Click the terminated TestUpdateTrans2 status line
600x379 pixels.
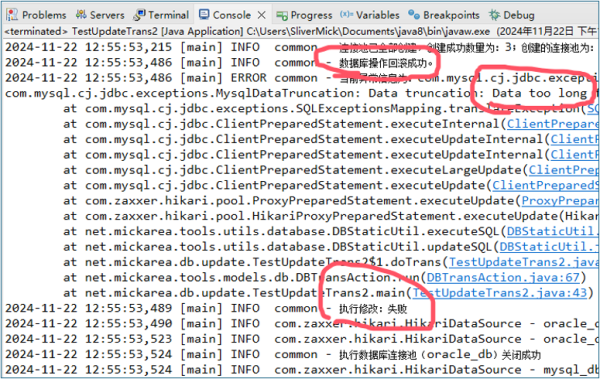(x=300, y=31)
